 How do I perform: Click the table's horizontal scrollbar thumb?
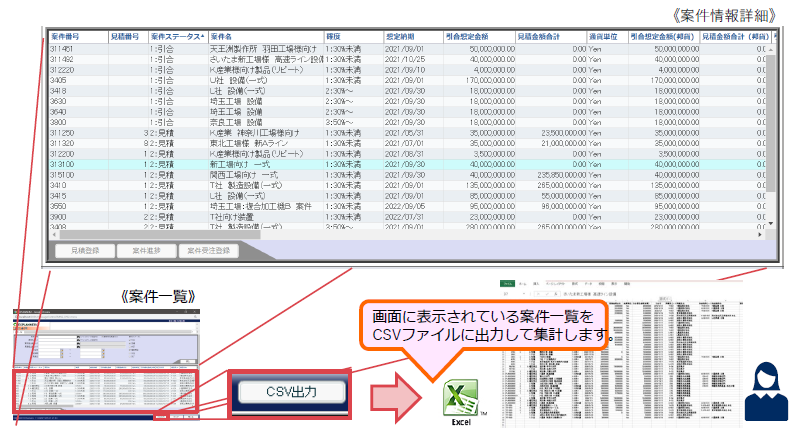(x=158, y=235)
